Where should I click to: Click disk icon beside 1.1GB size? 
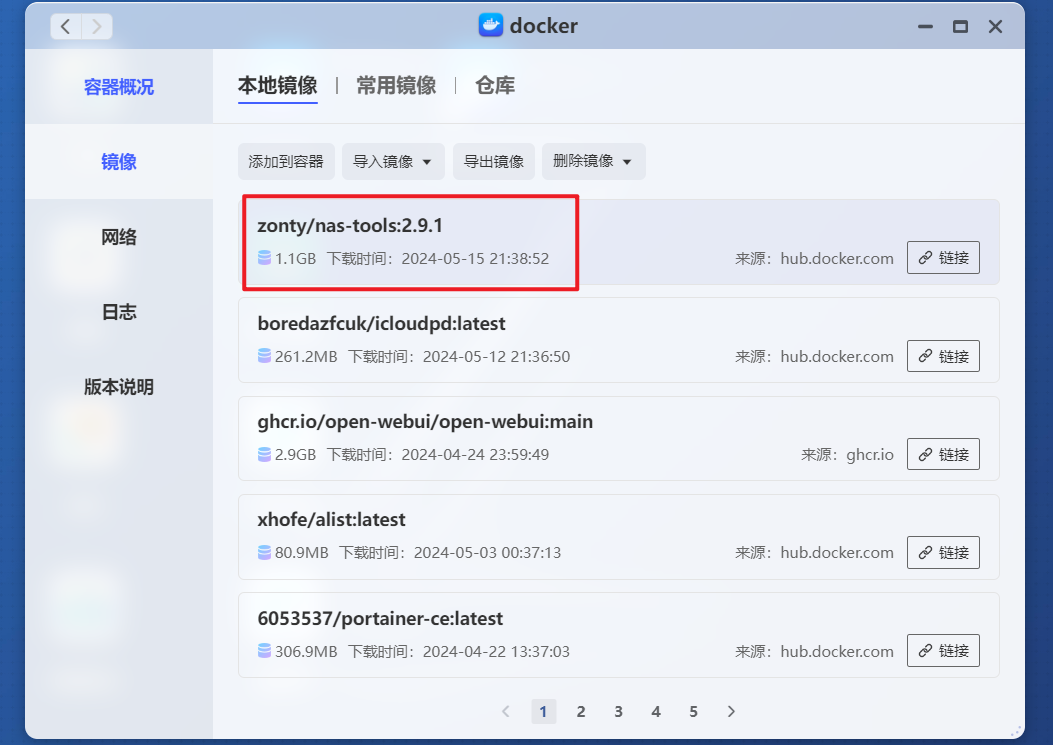tap(265, 258)
